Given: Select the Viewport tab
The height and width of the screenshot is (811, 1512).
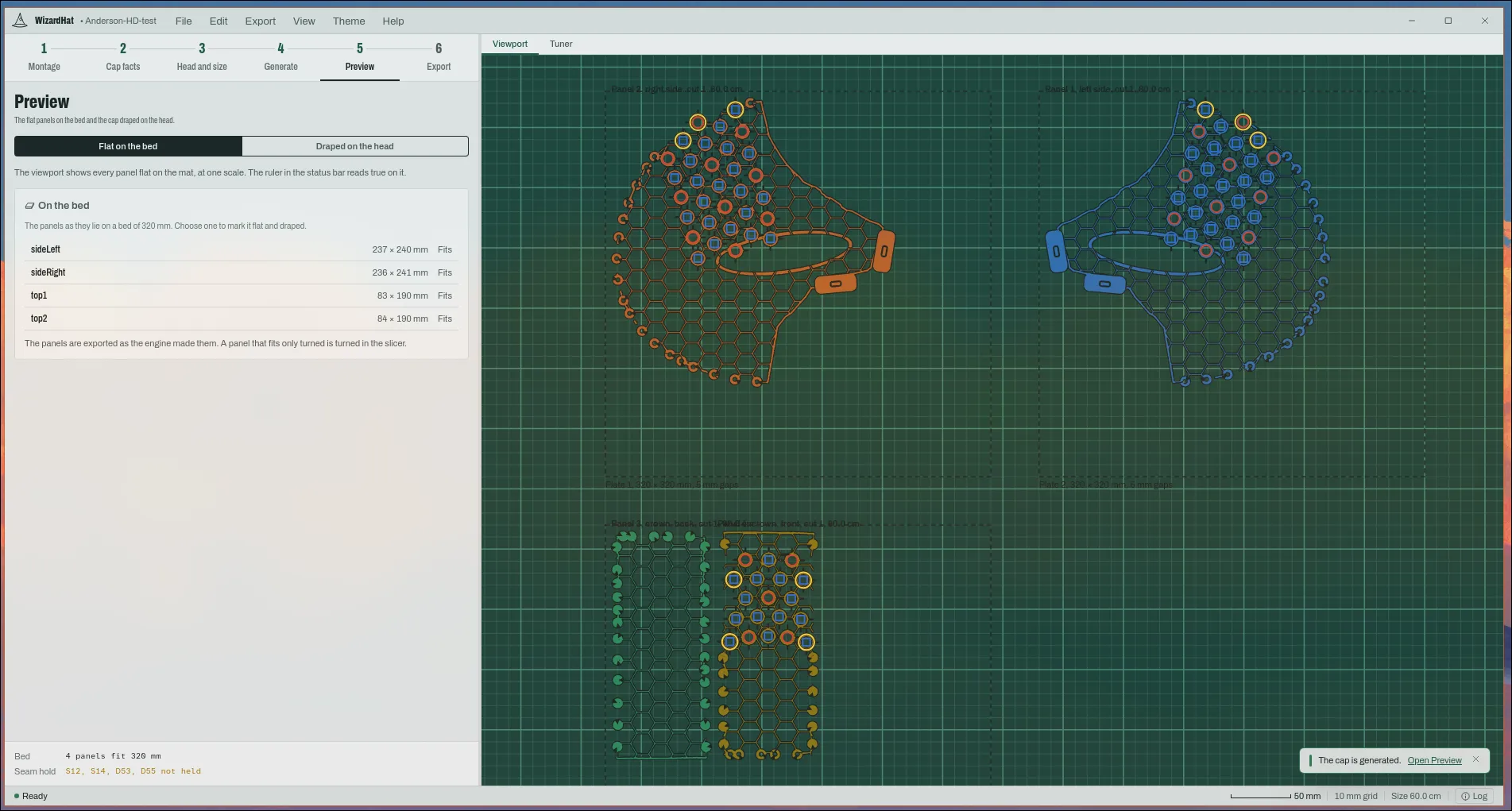Looking at the screenshot, I should click(x=509, y=44).
